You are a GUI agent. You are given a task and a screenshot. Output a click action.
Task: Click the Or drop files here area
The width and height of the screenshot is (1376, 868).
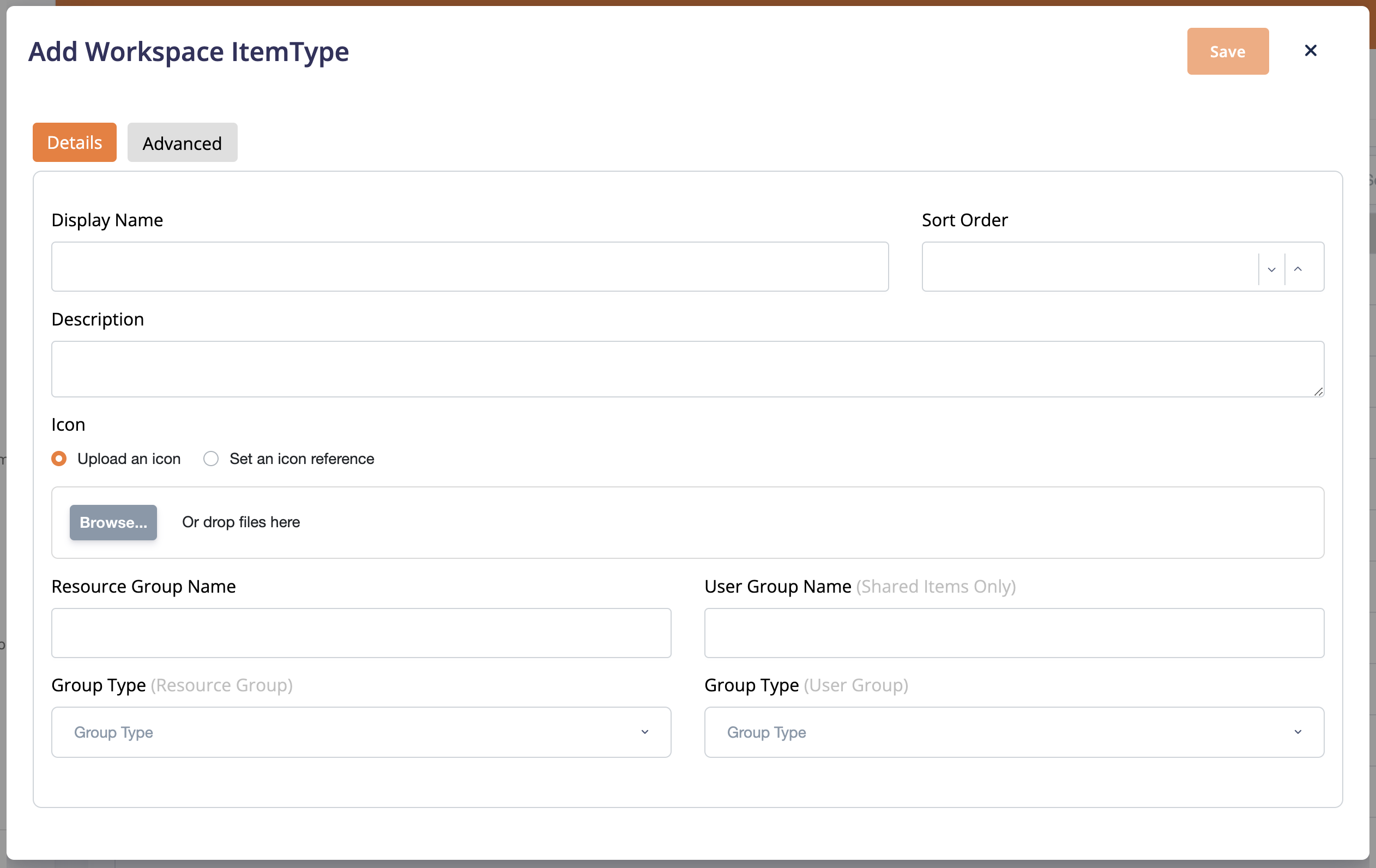coord(240,522)
